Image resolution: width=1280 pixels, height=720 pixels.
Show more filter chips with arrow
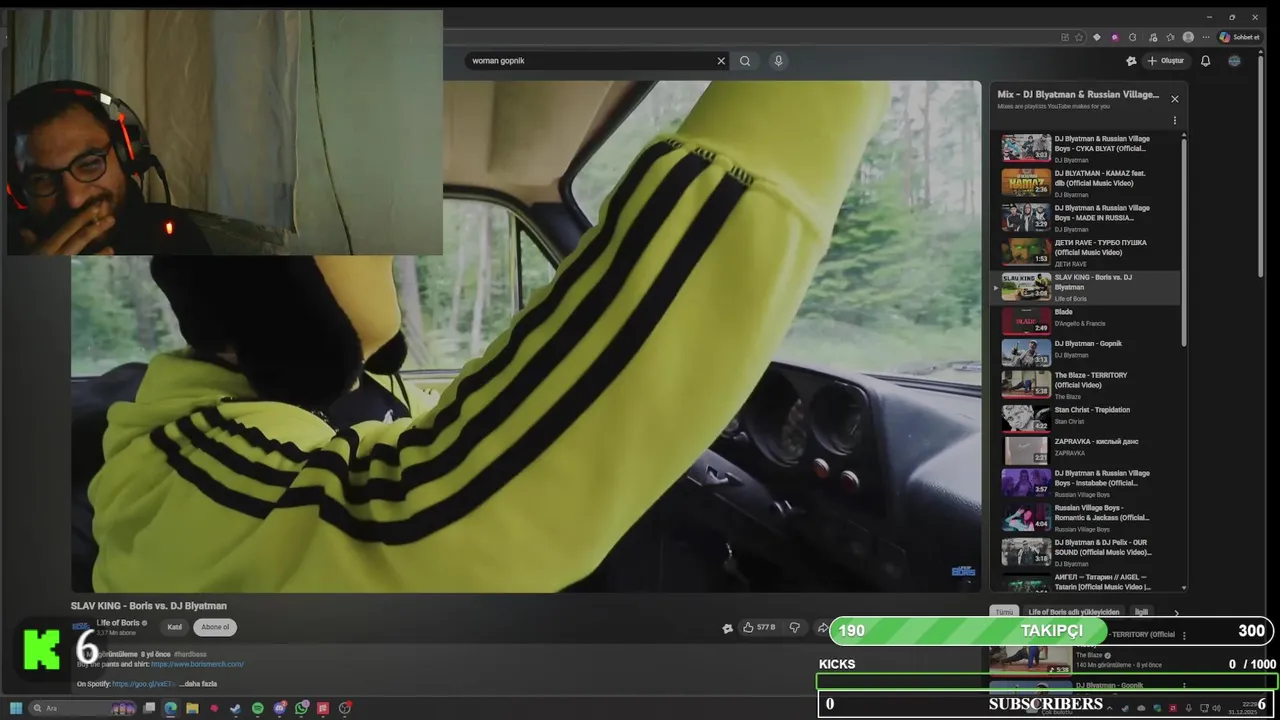(1176, 612)
